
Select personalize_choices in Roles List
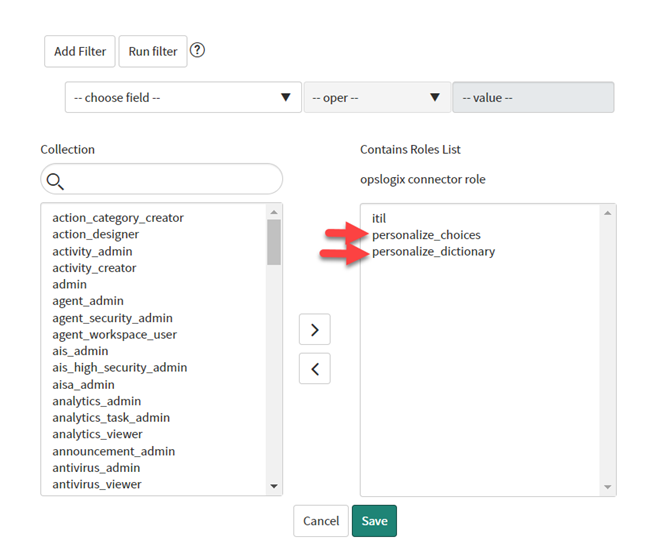click(x=426, y=235)
